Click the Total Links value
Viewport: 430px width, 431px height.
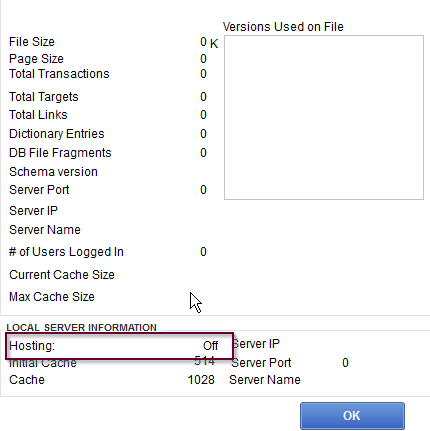coord(203,115)
